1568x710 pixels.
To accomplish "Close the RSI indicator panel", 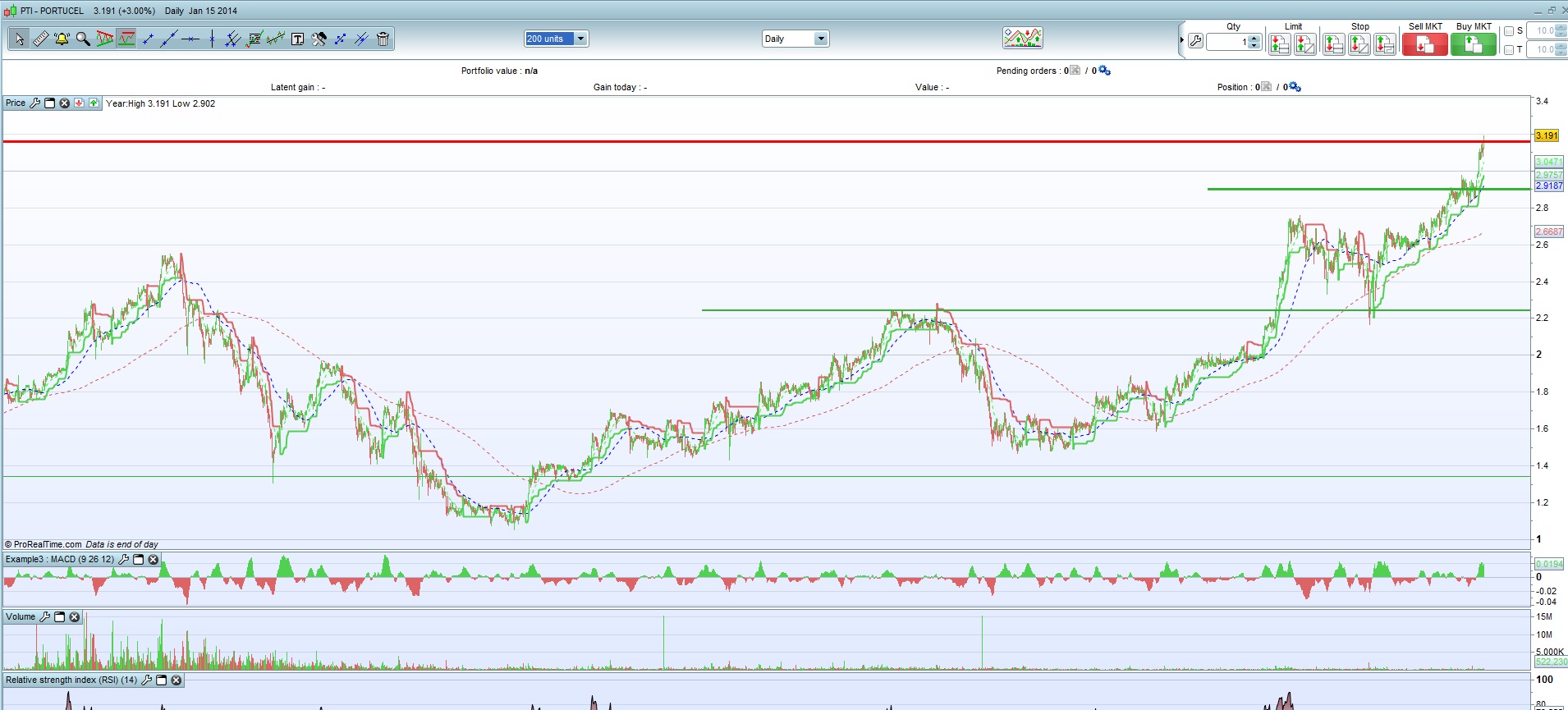I will (176, 680).
